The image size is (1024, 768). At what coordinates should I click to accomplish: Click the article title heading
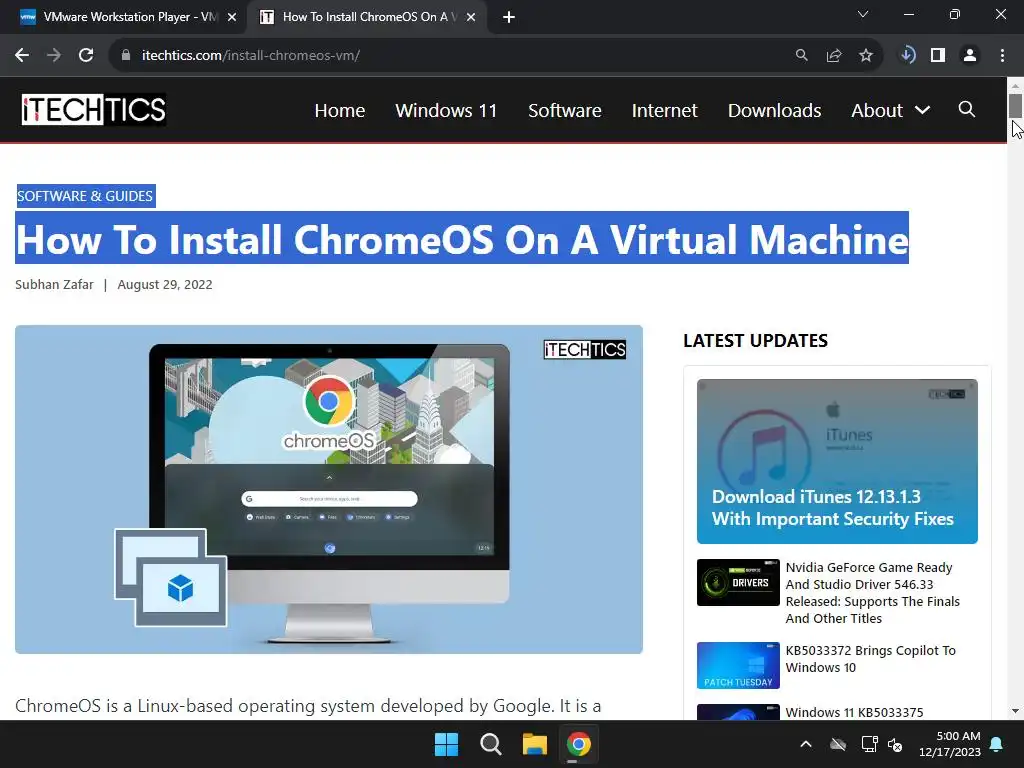(x=462, y=238)
